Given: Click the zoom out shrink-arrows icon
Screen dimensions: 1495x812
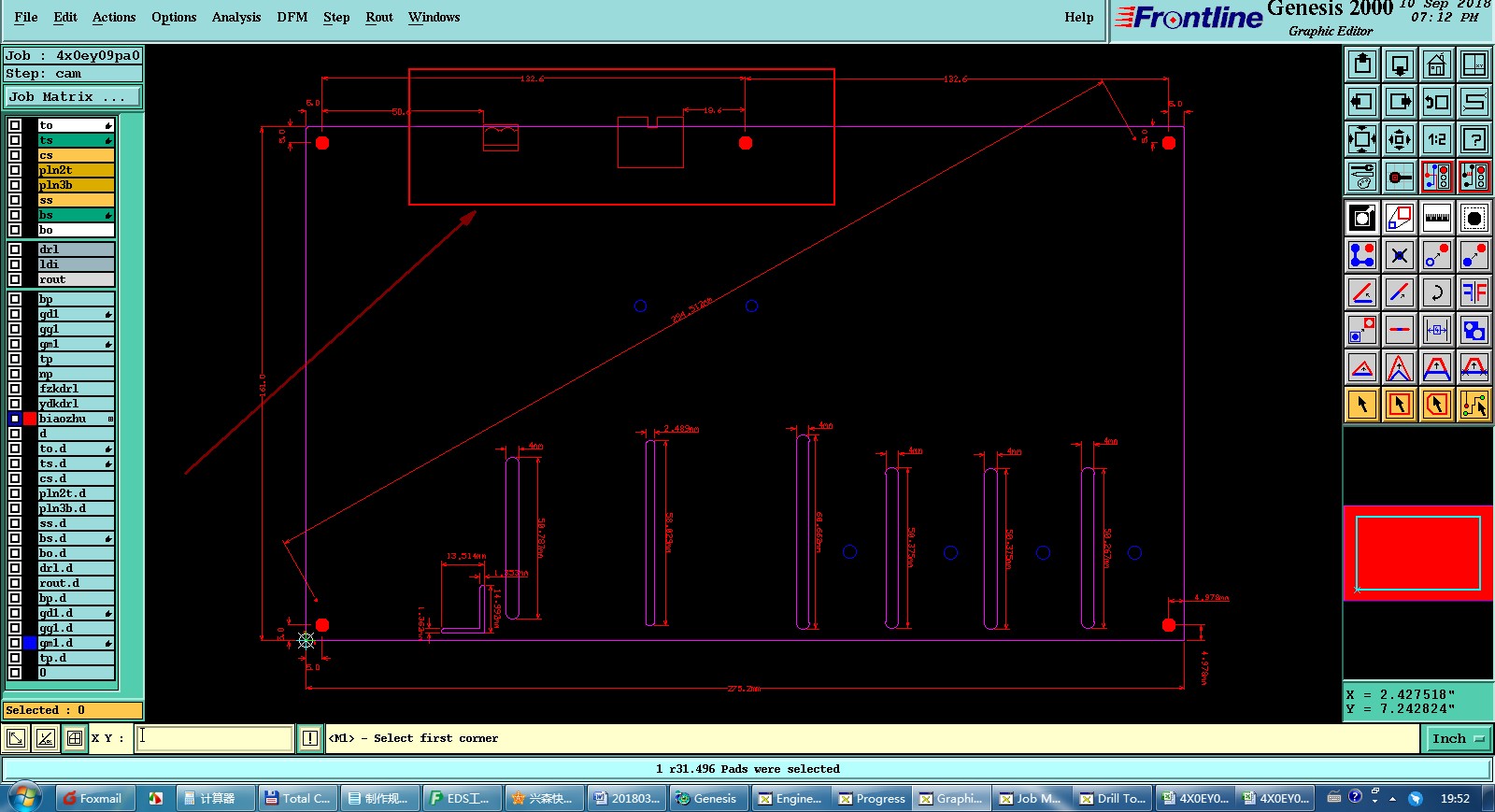Looking at the screenshot, I should [x=1400, y=139].
